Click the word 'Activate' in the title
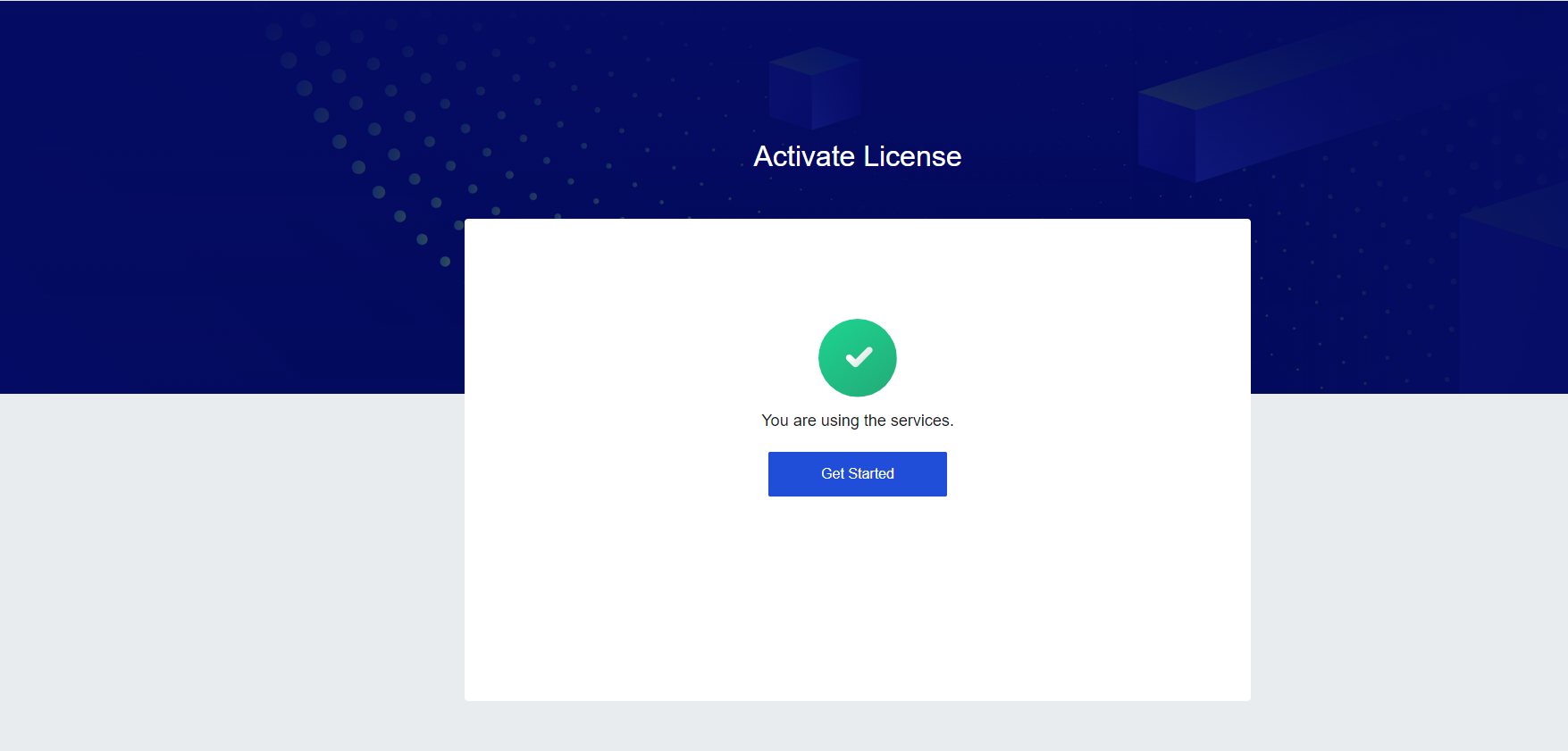Screen dimensions: 1568x751 tap(804, 156)
